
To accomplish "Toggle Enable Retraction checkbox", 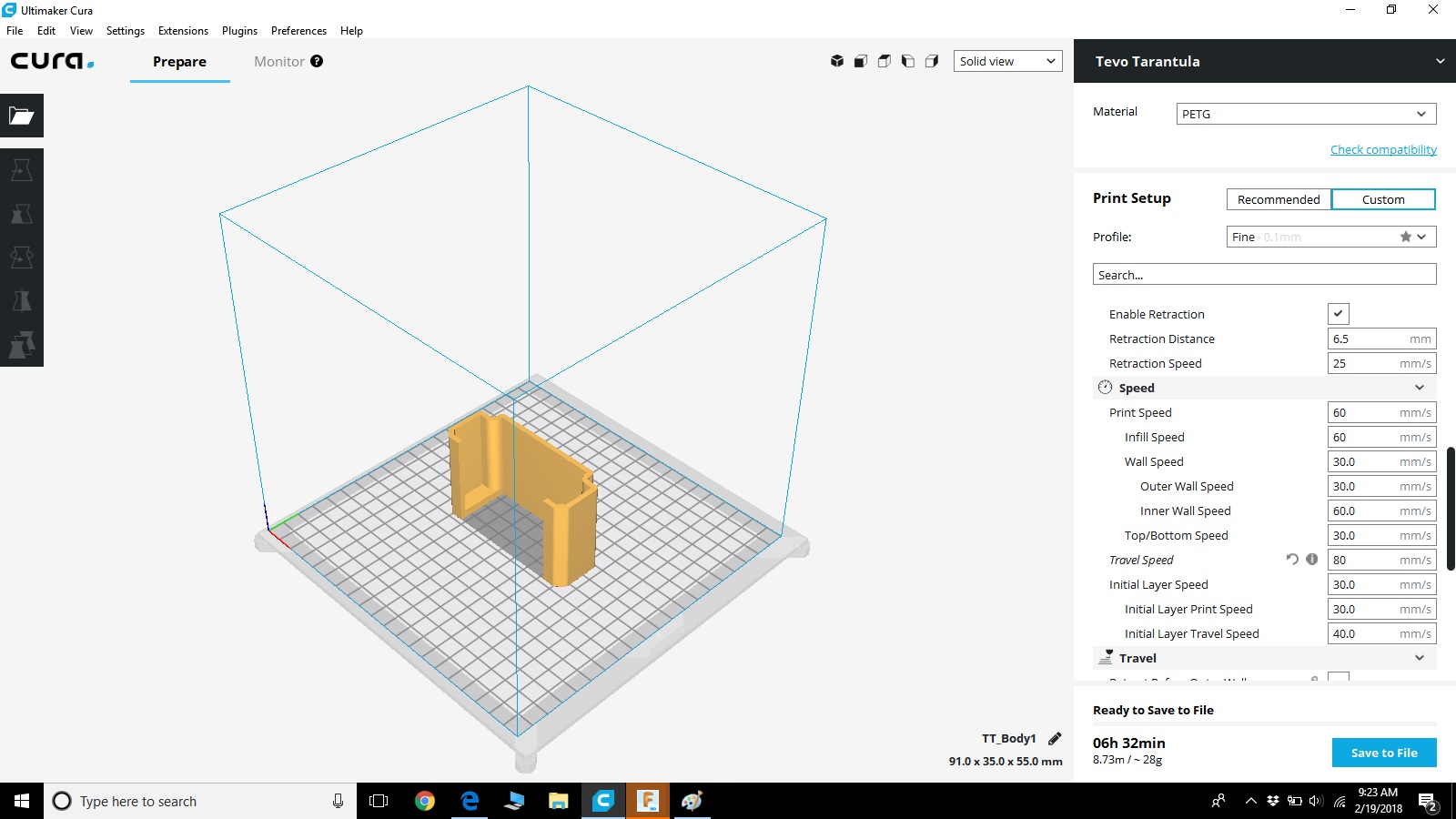I will click(x=1338, y=314).
